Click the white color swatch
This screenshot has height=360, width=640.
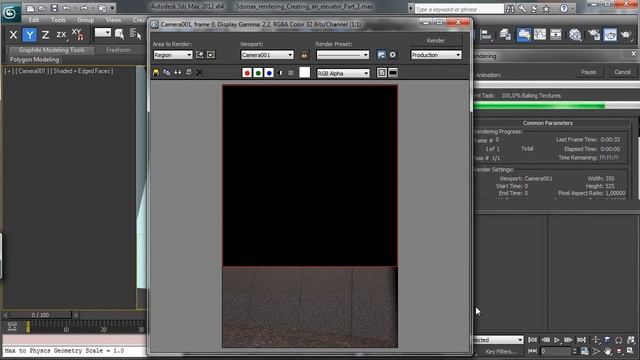pyautogui.click(x=304, y=73)
